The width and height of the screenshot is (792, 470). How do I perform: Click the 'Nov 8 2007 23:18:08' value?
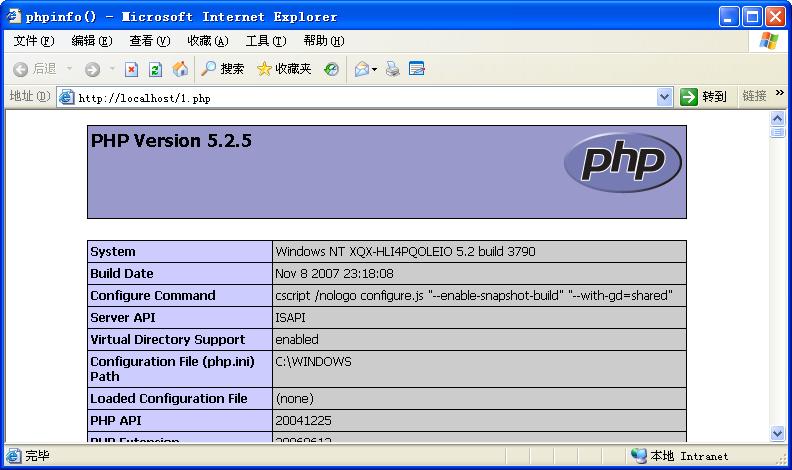coord(334,274)
